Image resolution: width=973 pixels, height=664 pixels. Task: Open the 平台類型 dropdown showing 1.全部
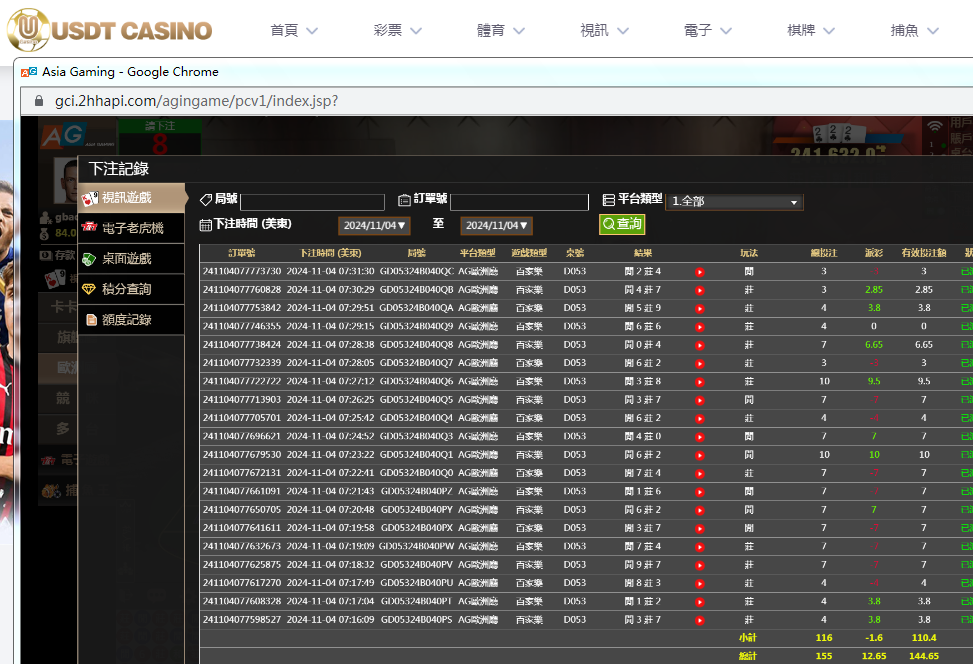tap(734, 202)
